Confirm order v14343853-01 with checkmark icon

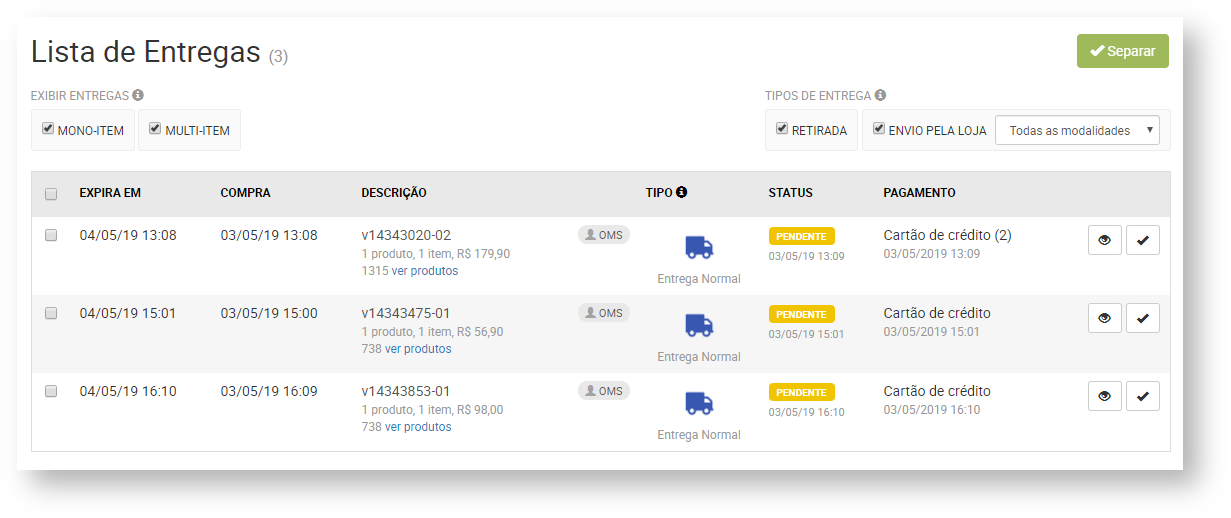coord(1142,396)
